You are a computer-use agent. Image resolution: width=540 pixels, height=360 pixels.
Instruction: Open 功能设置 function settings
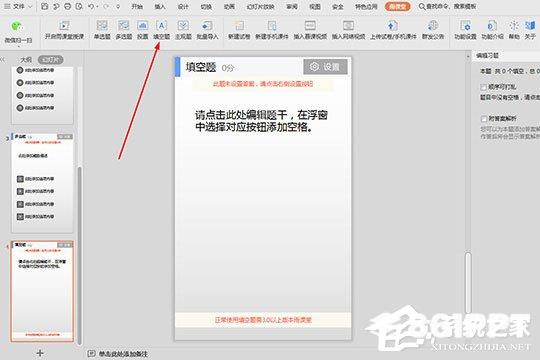[x=465, y=30]
